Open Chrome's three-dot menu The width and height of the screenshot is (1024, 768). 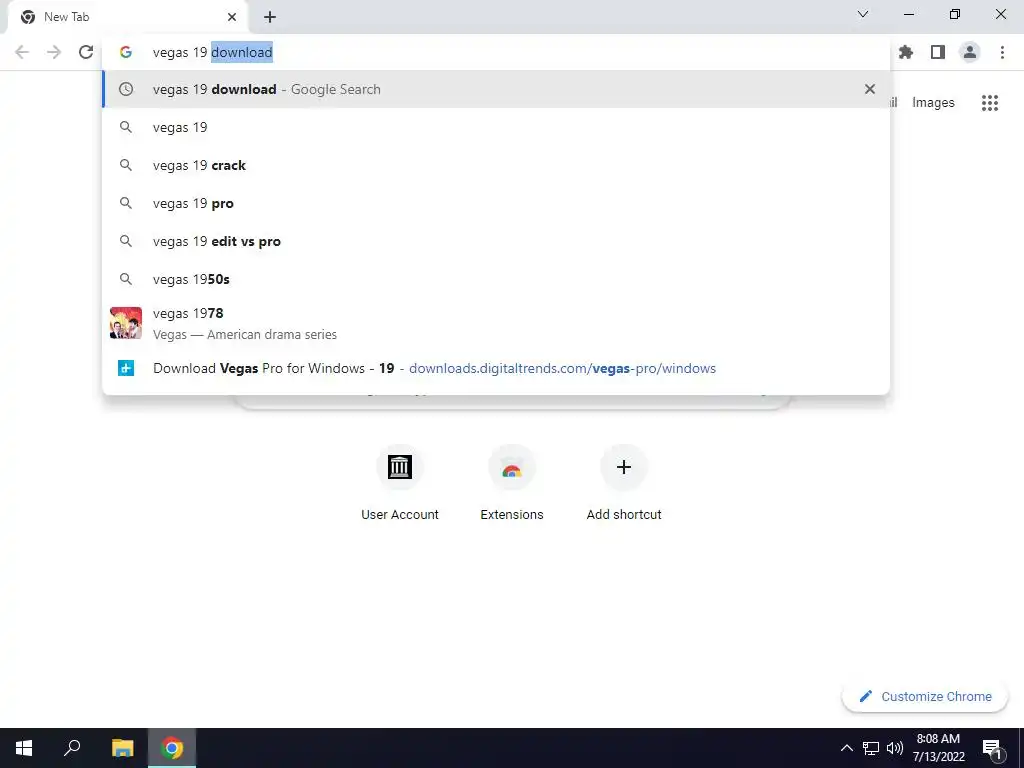(x=1002, y=52)
